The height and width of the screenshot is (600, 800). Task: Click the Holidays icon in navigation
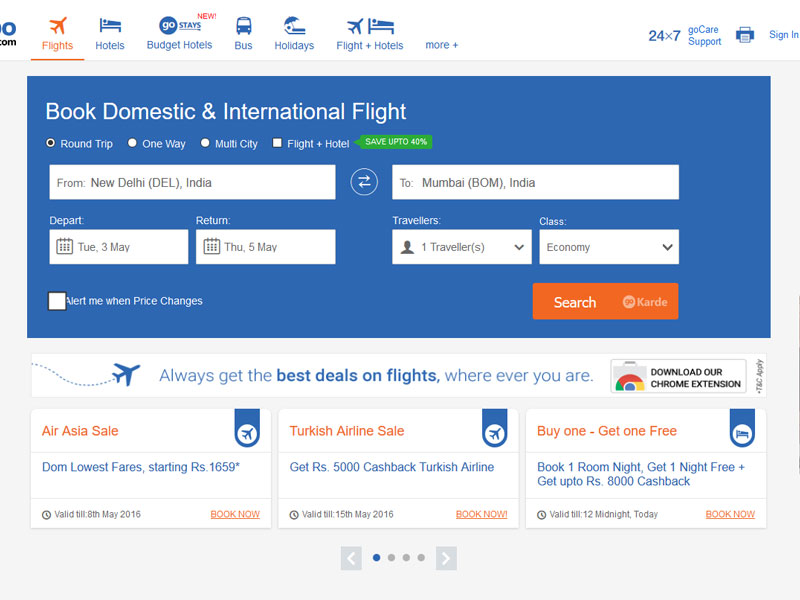(x=294, y=26)
